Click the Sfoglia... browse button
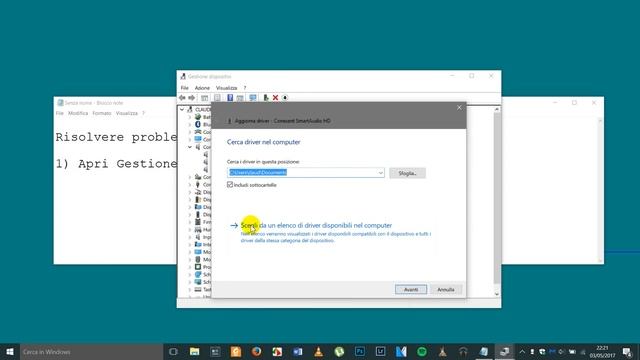 coord(407,173)
